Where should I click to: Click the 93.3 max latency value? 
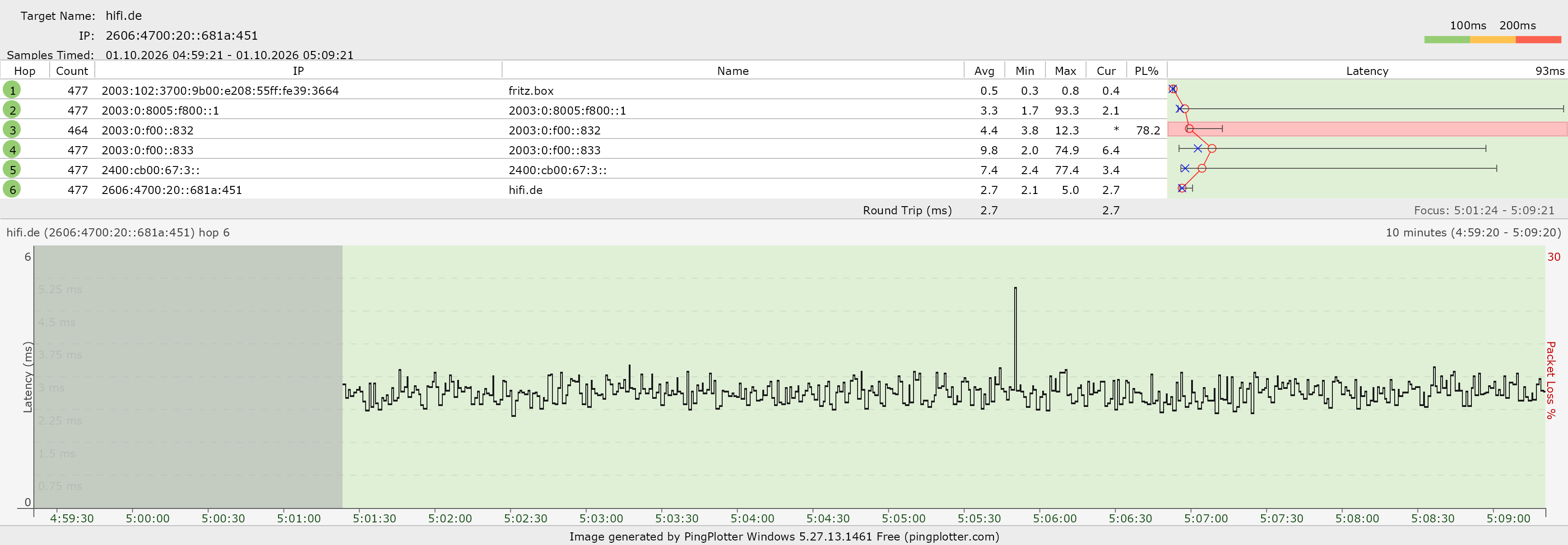pyautogui.click(x=1067, y=111)
